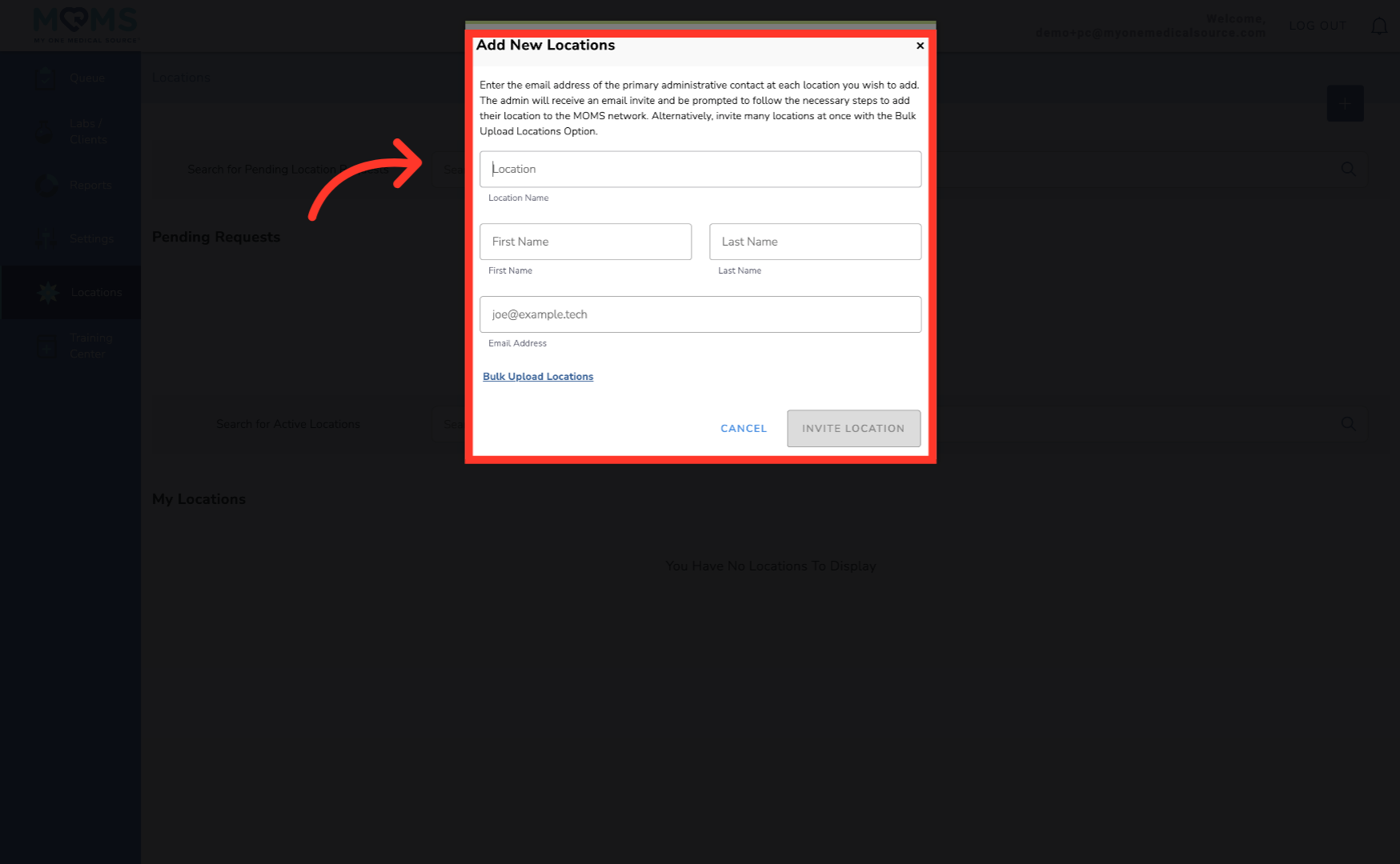Screen dimensions: 1400x864
Task: Open the notification bell
Action: tap(1379, 26)
